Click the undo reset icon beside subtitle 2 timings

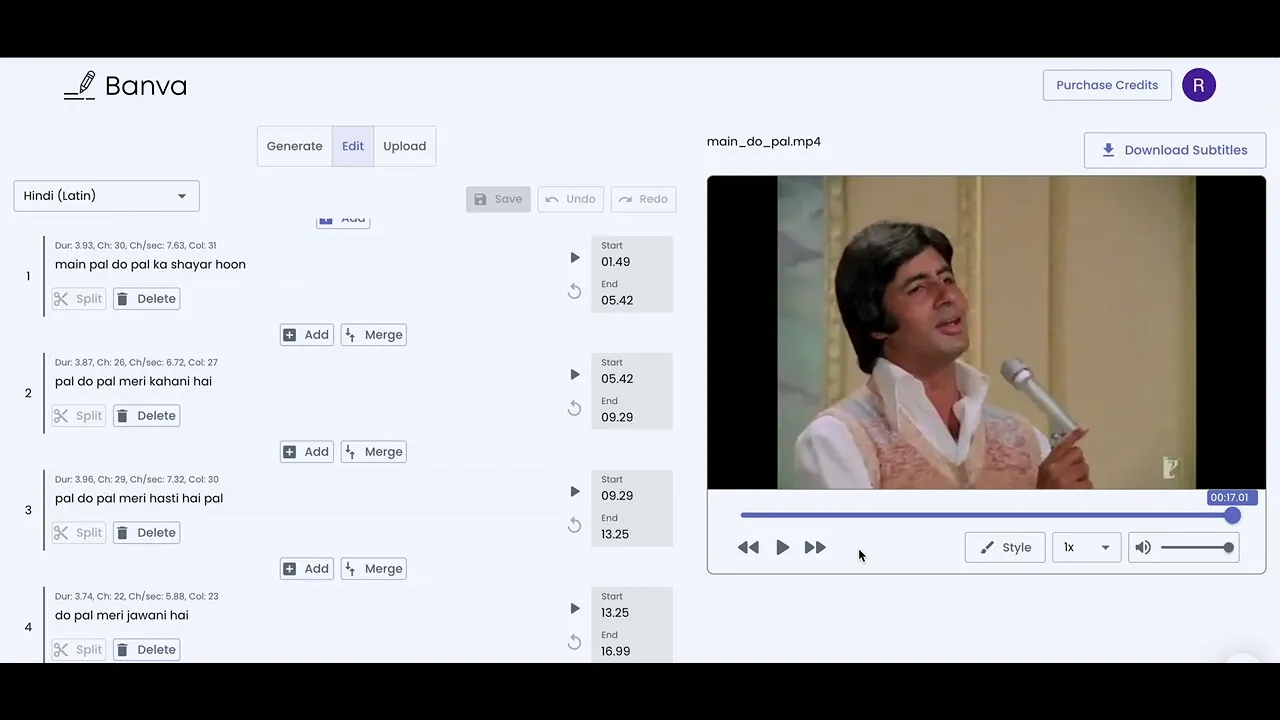pyautogui.click(x=574, y=407)
